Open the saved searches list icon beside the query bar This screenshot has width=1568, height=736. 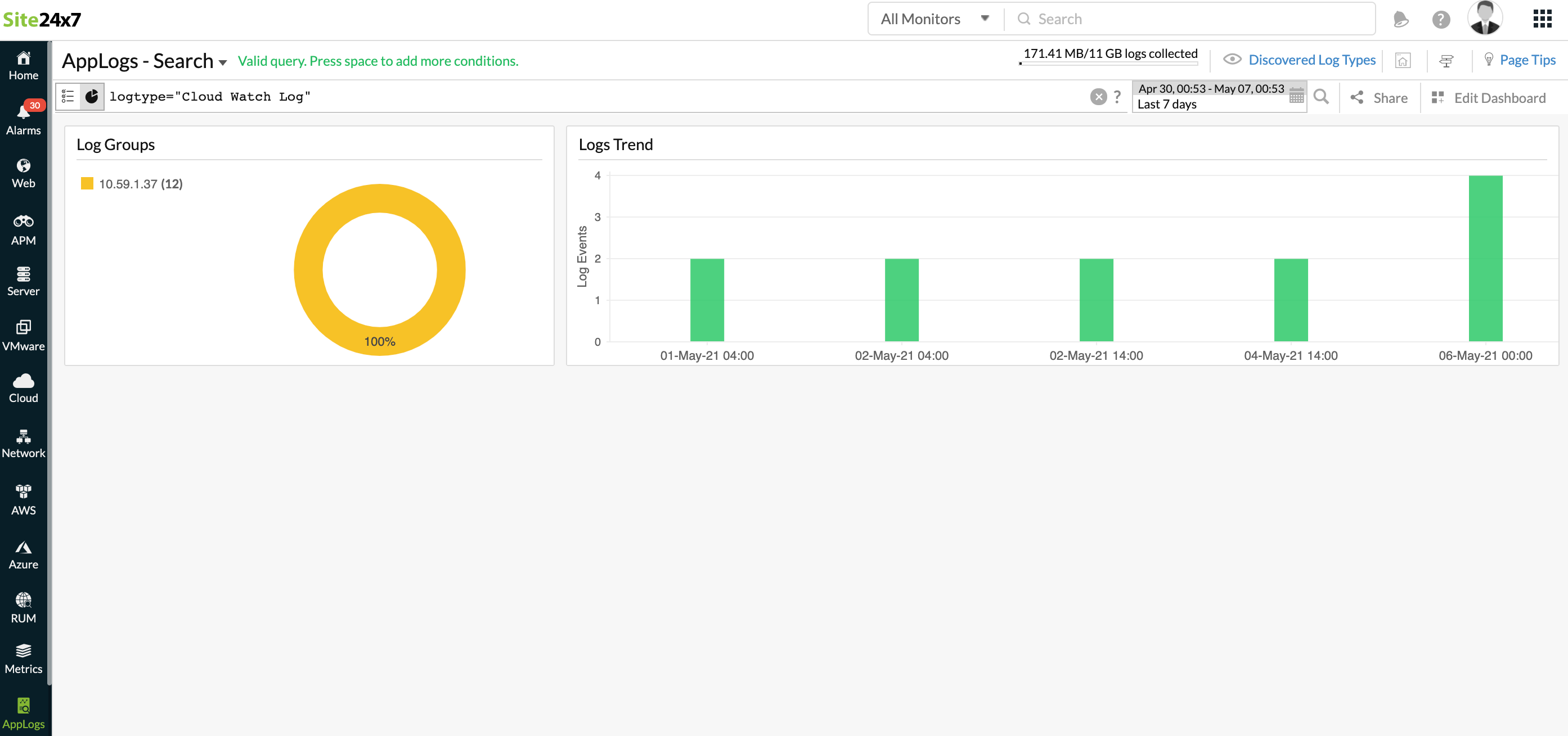(68, 96)
